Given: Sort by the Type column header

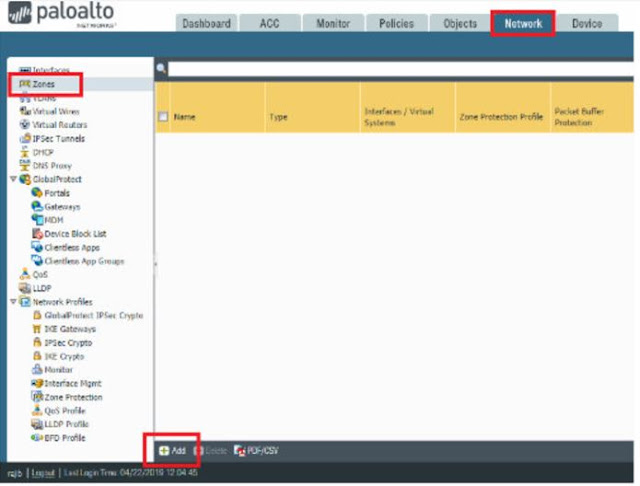Looking at the screenshot, I should [x=278, y=117].
